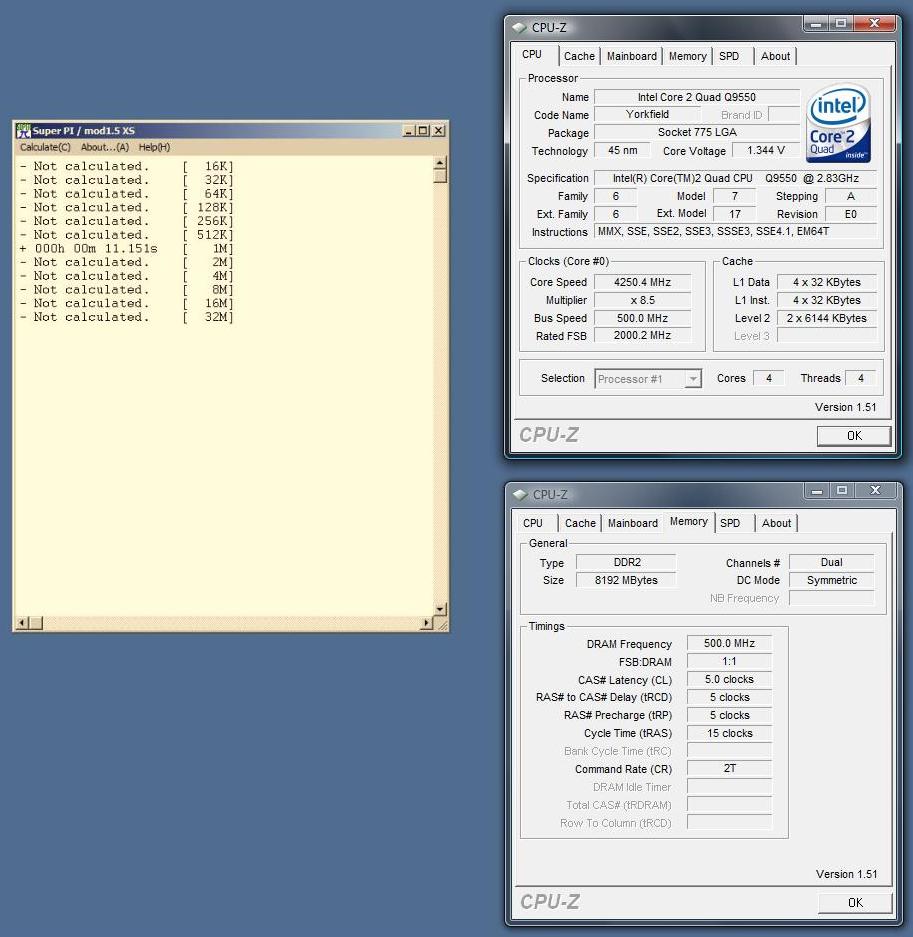
Task: Switch to Mainboard tab in top CPU-Z
Action: (x=632, y=56)
